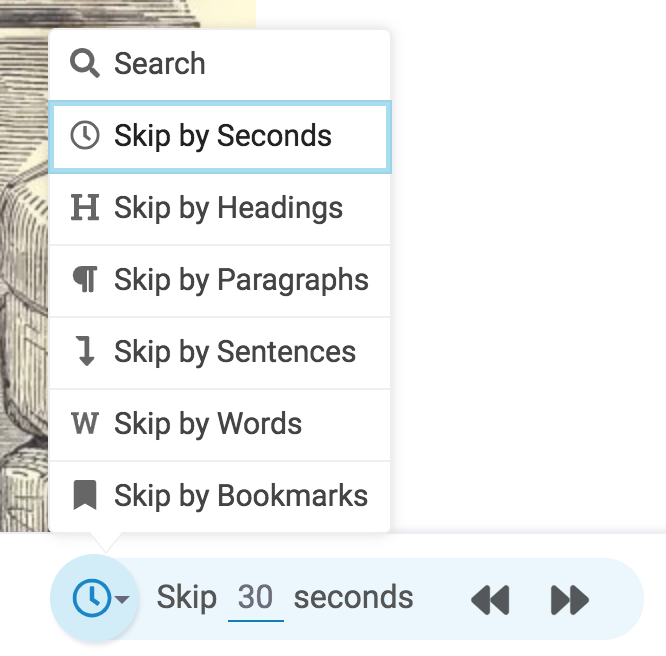Choose Skip by Headings option

coord(220,209)
